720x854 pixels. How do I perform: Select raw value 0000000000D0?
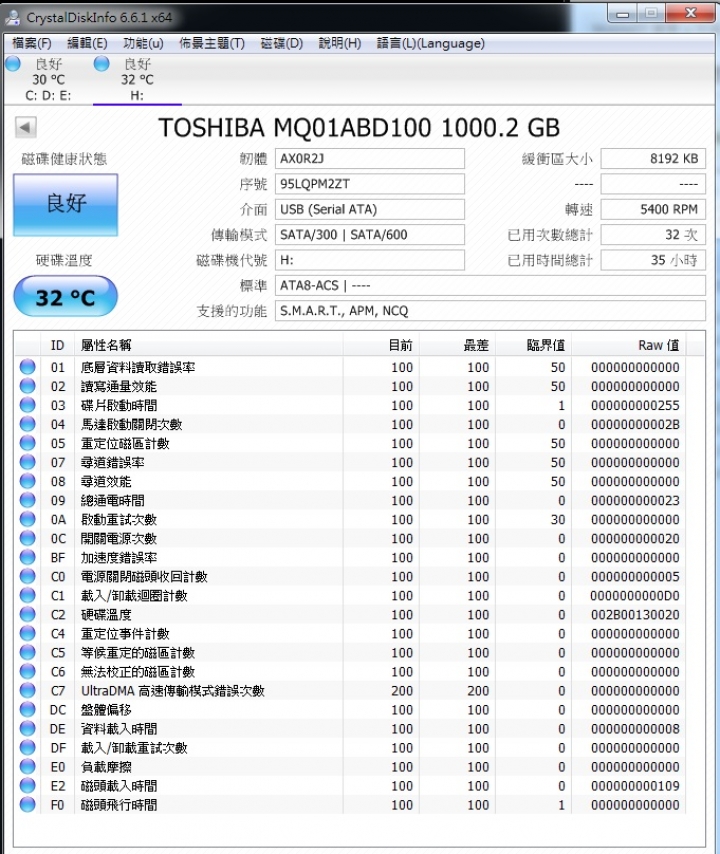[635, 595]
